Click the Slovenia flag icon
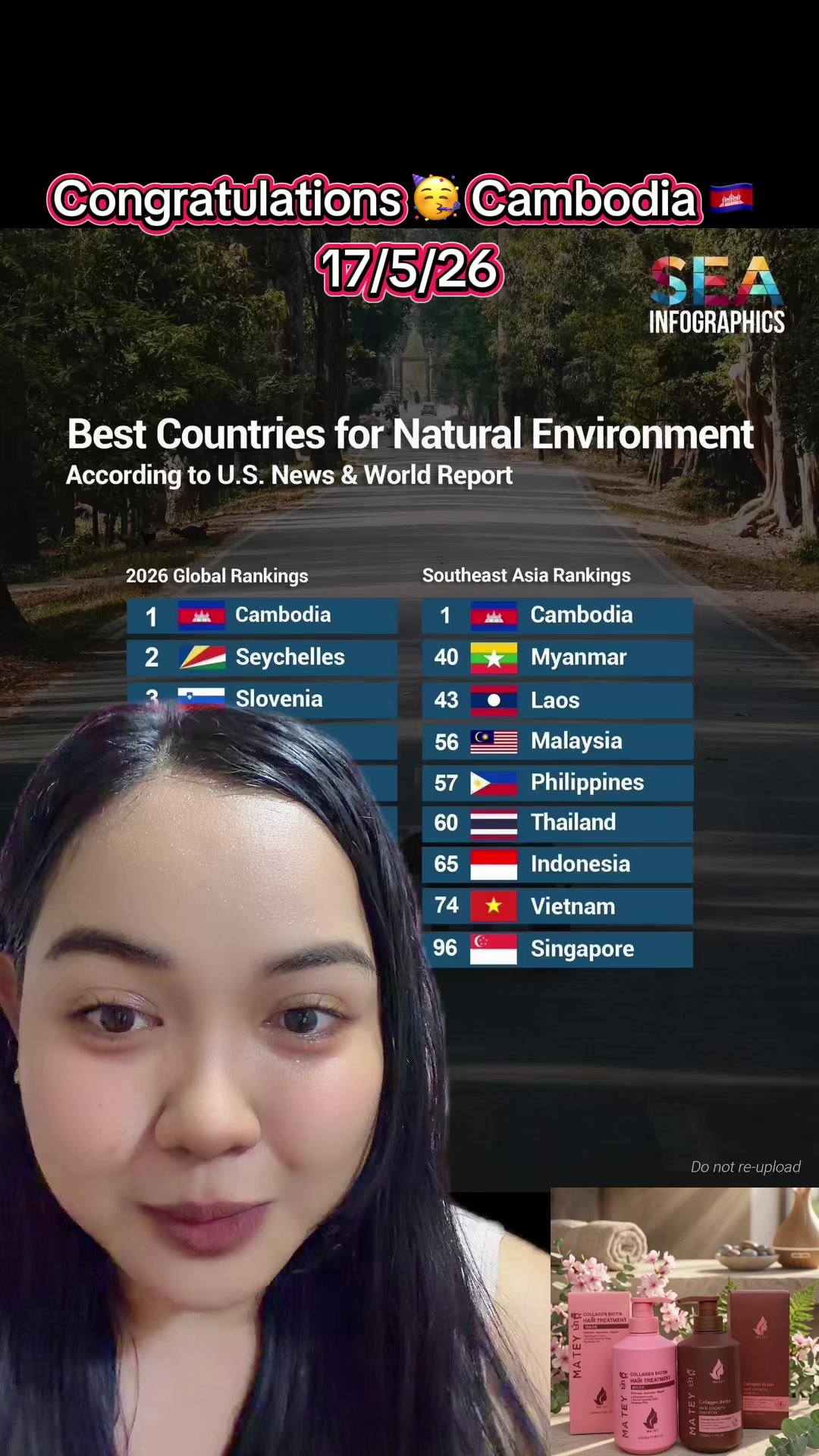The width and height of the screenshot is (819, 1456). click(202, 697)
